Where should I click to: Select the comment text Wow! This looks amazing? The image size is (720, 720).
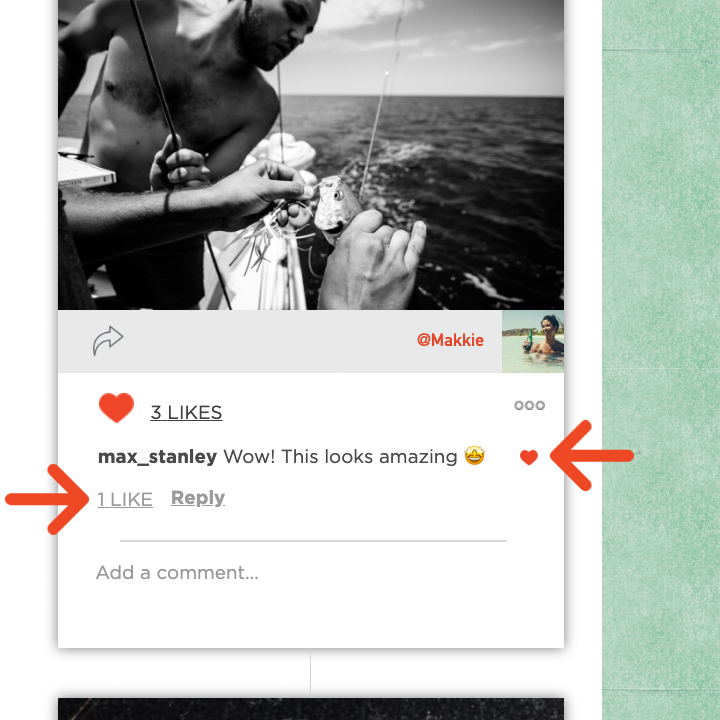(x=340, y=457)
